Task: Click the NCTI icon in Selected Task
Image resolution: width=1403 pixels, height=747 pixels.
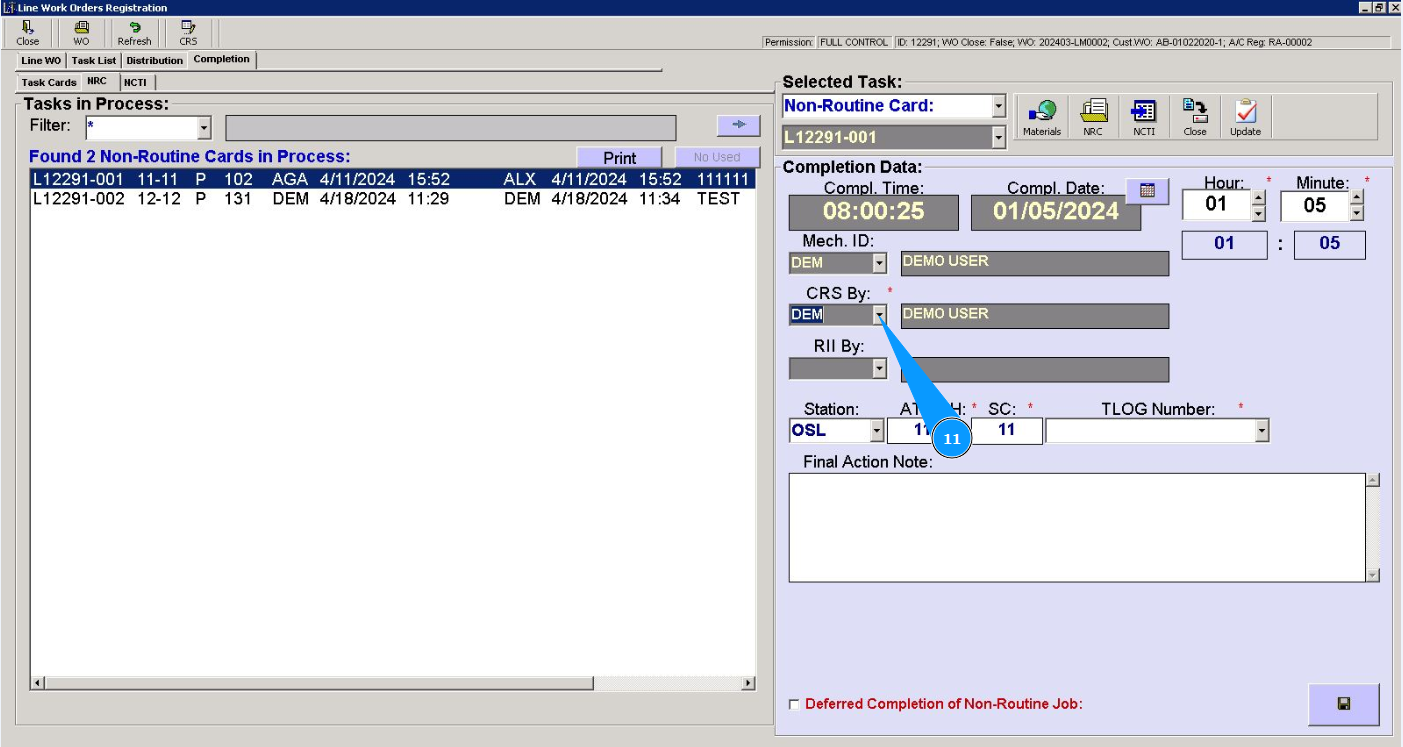Action: click(x=1144, y=117)
